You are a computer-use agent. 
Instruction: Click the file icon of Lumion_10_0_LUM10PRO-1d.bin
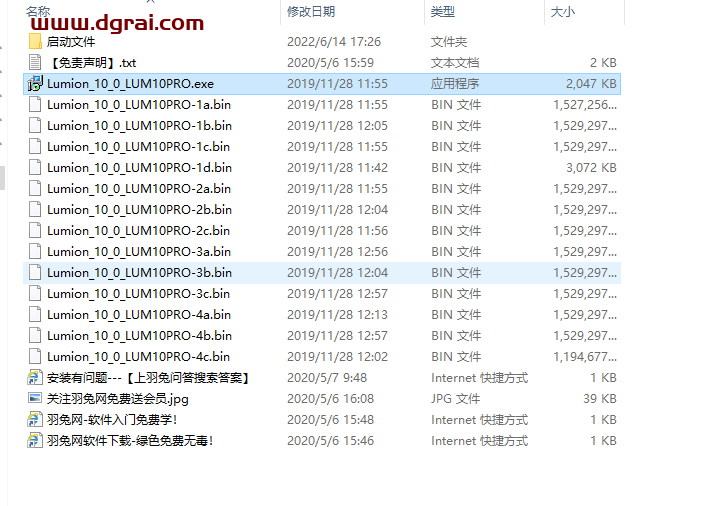(x=35, y=168)
